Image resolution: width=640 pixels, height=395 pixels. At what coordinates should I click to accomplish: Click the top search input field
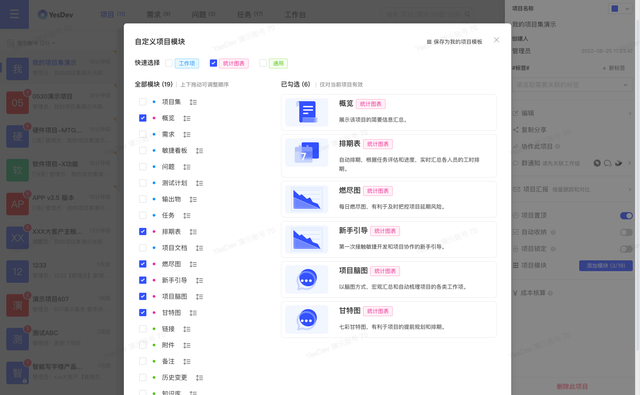pos(427,15)
